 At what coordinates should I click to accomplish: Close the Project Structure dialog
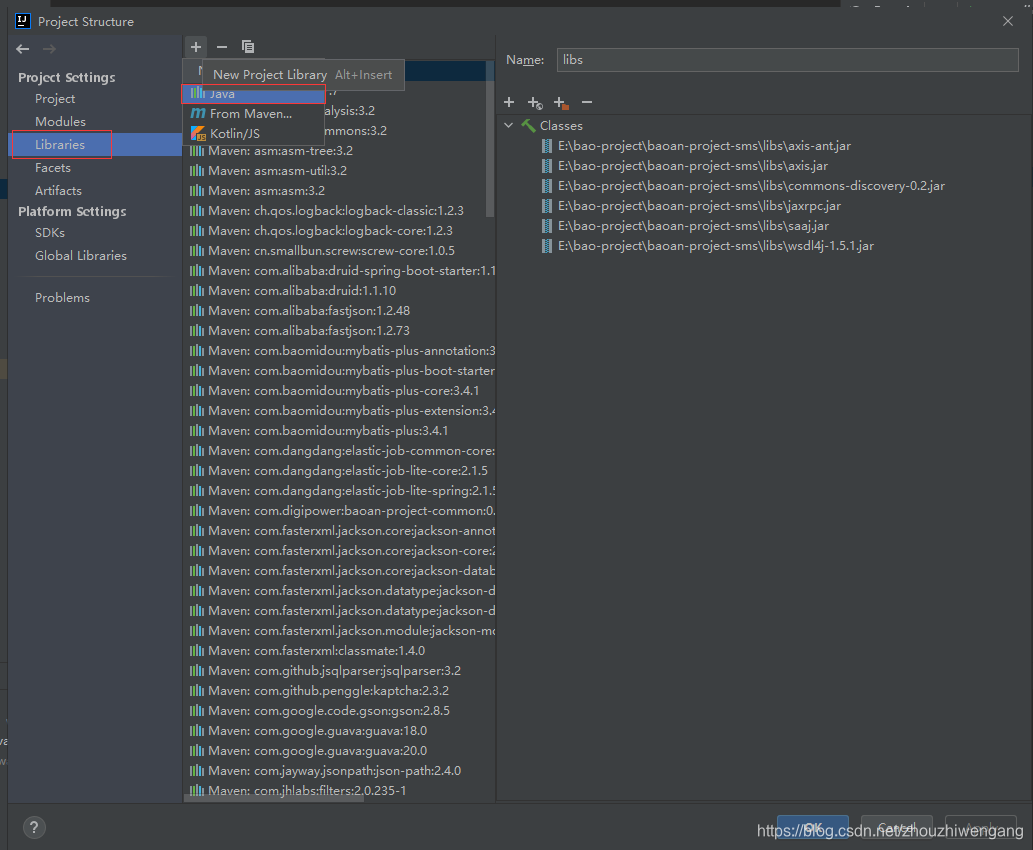[1007, 21]
